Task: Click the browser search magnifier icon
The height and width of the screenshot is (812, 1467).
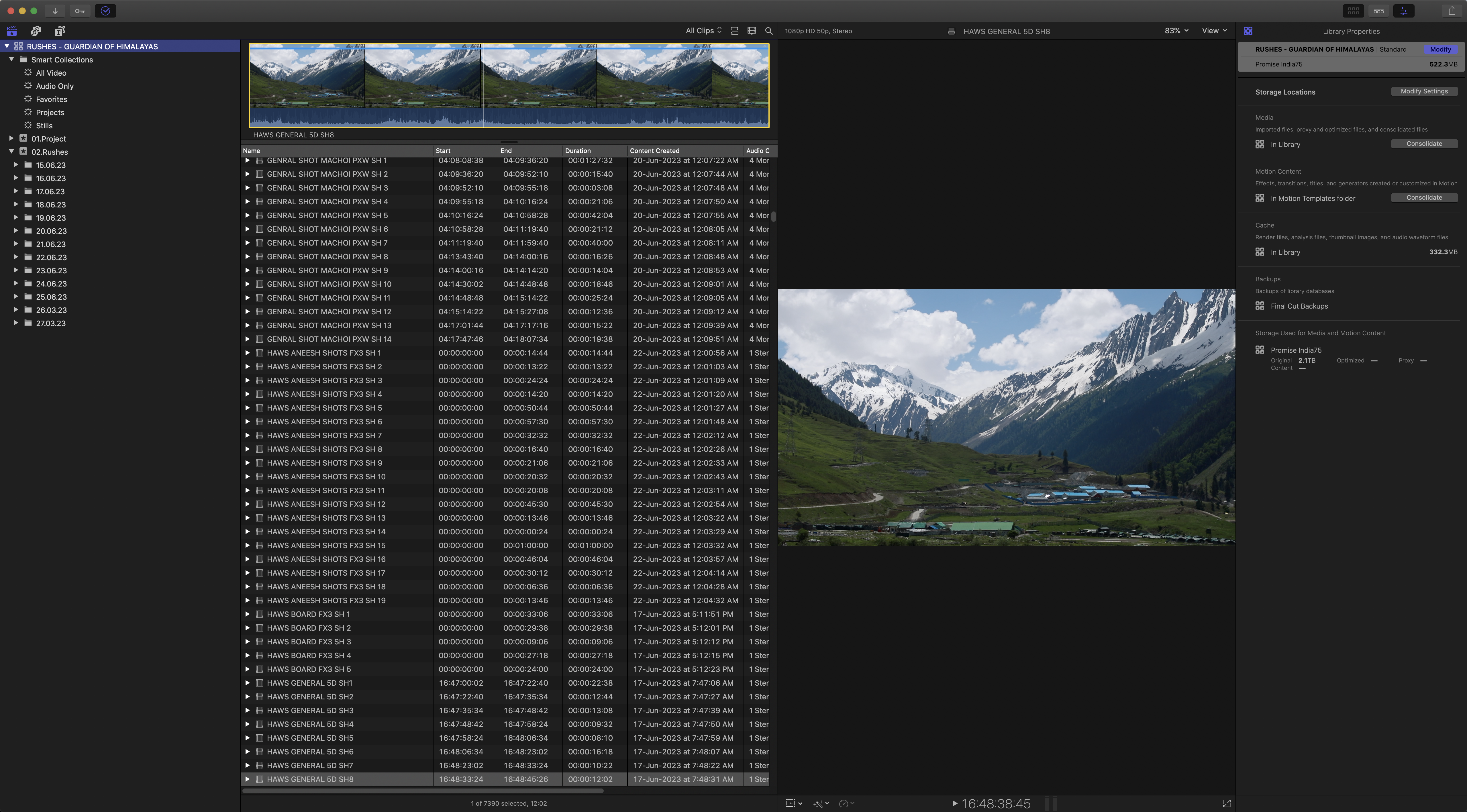Action: click(769, 31)
